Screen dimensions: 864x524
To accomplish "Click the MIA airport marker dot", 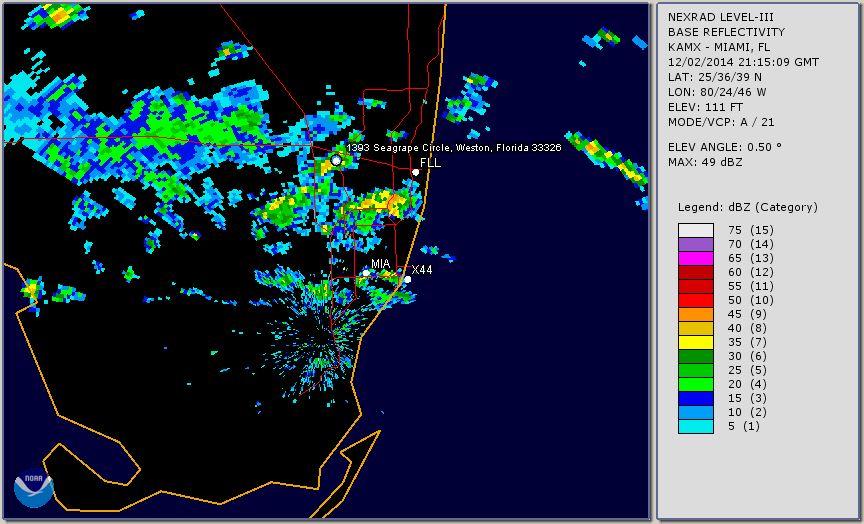I will point(366,273).
